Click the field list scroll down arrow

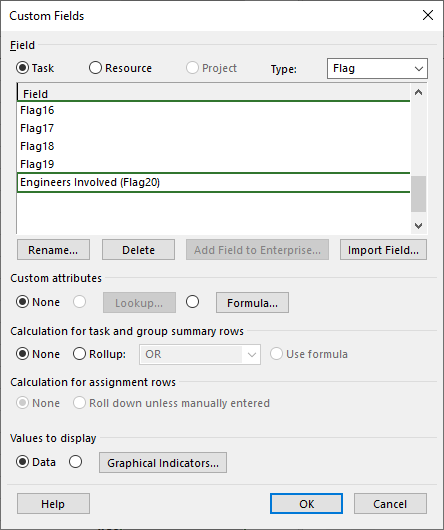pyautogui.click(x=418, y=225)
